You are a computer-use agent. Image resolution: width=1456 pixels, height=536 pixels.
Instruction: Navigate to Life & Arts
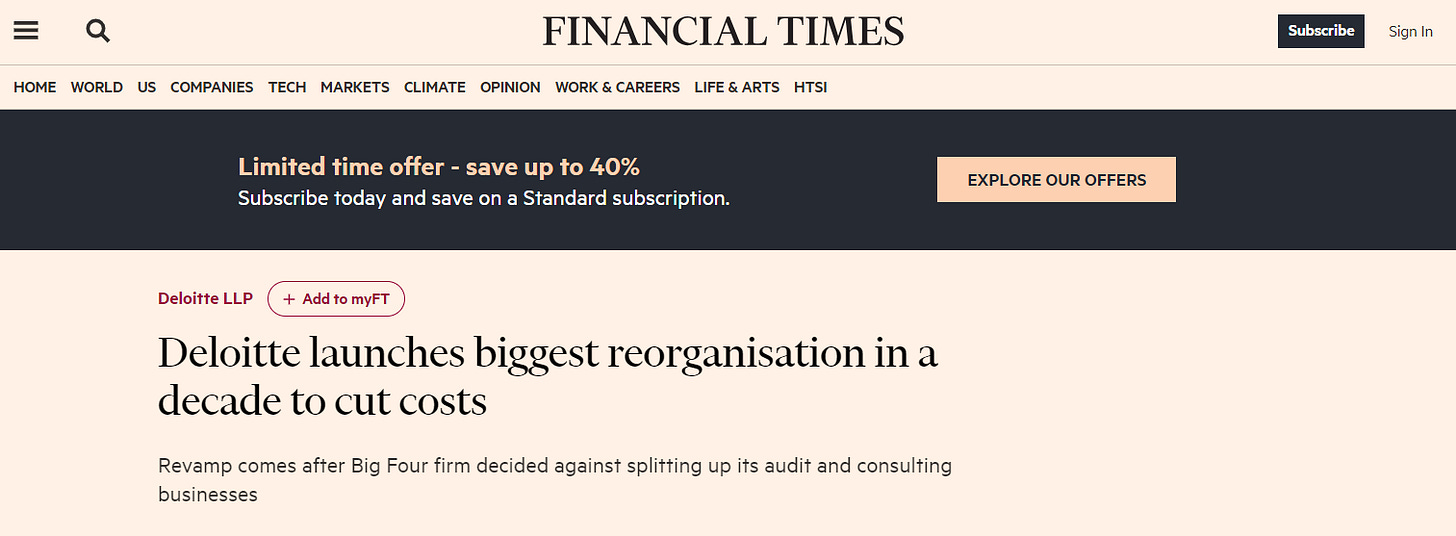point(737,87)
